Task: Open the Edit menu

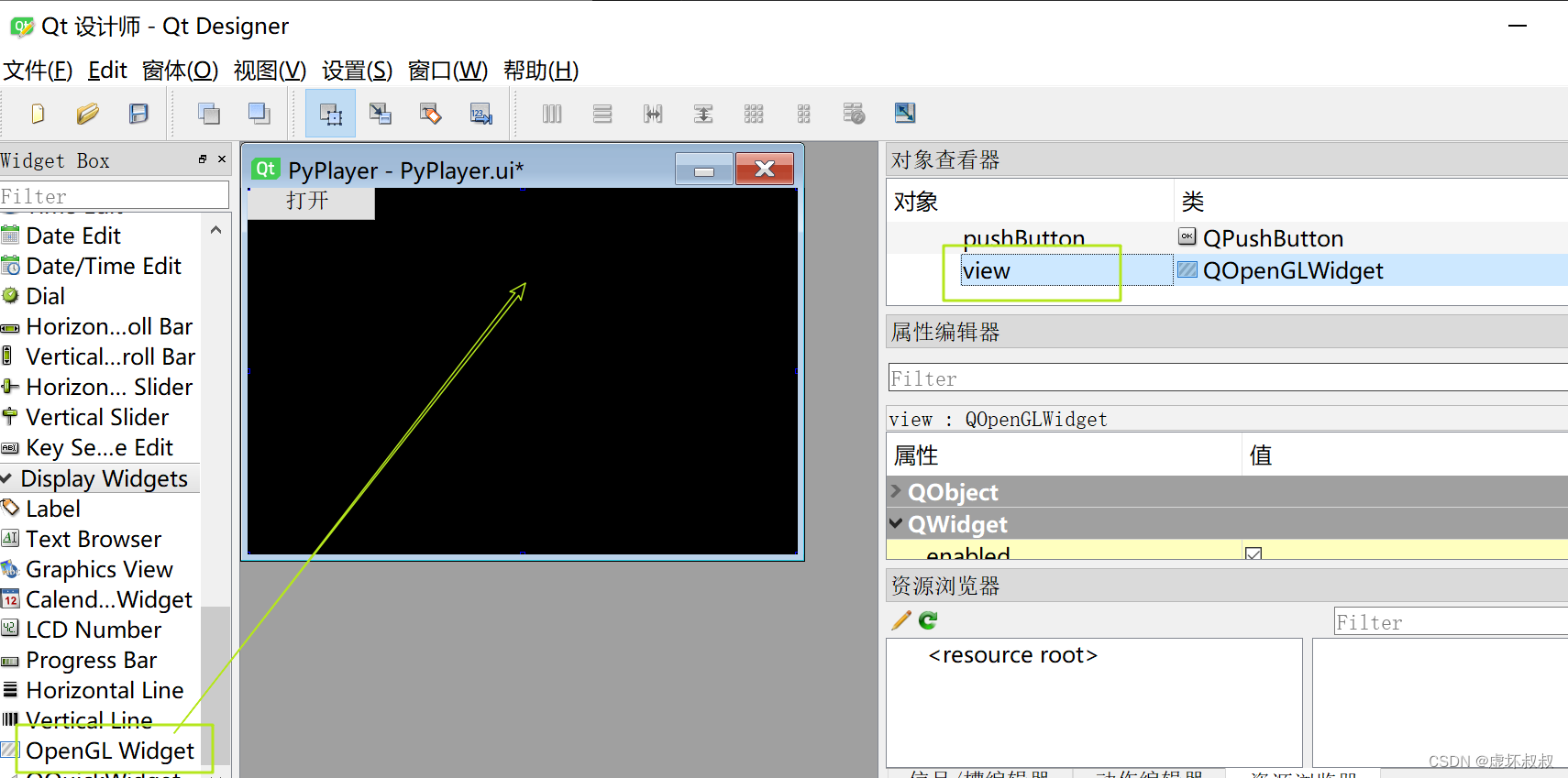Action: pos(107,71)
